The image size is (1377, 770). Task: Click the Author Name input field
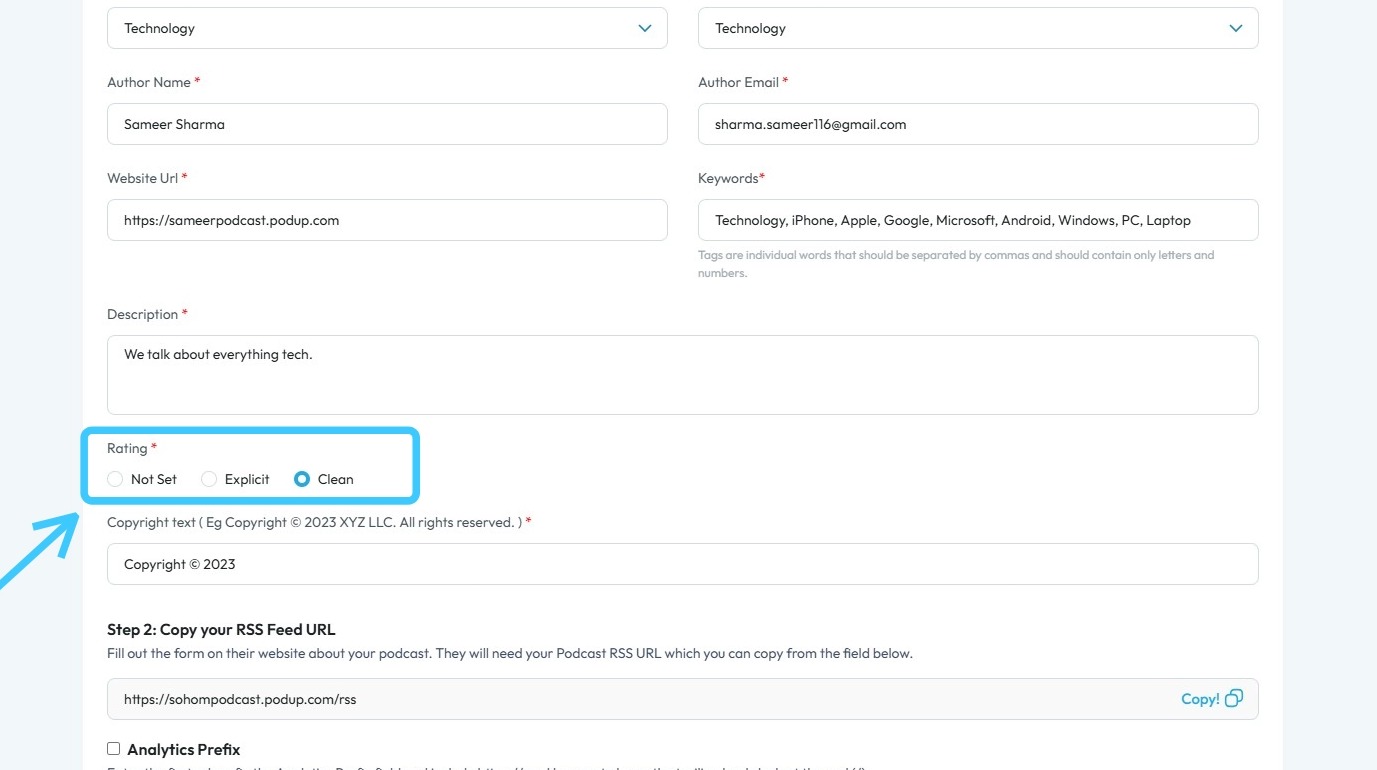tap(387, 124)
